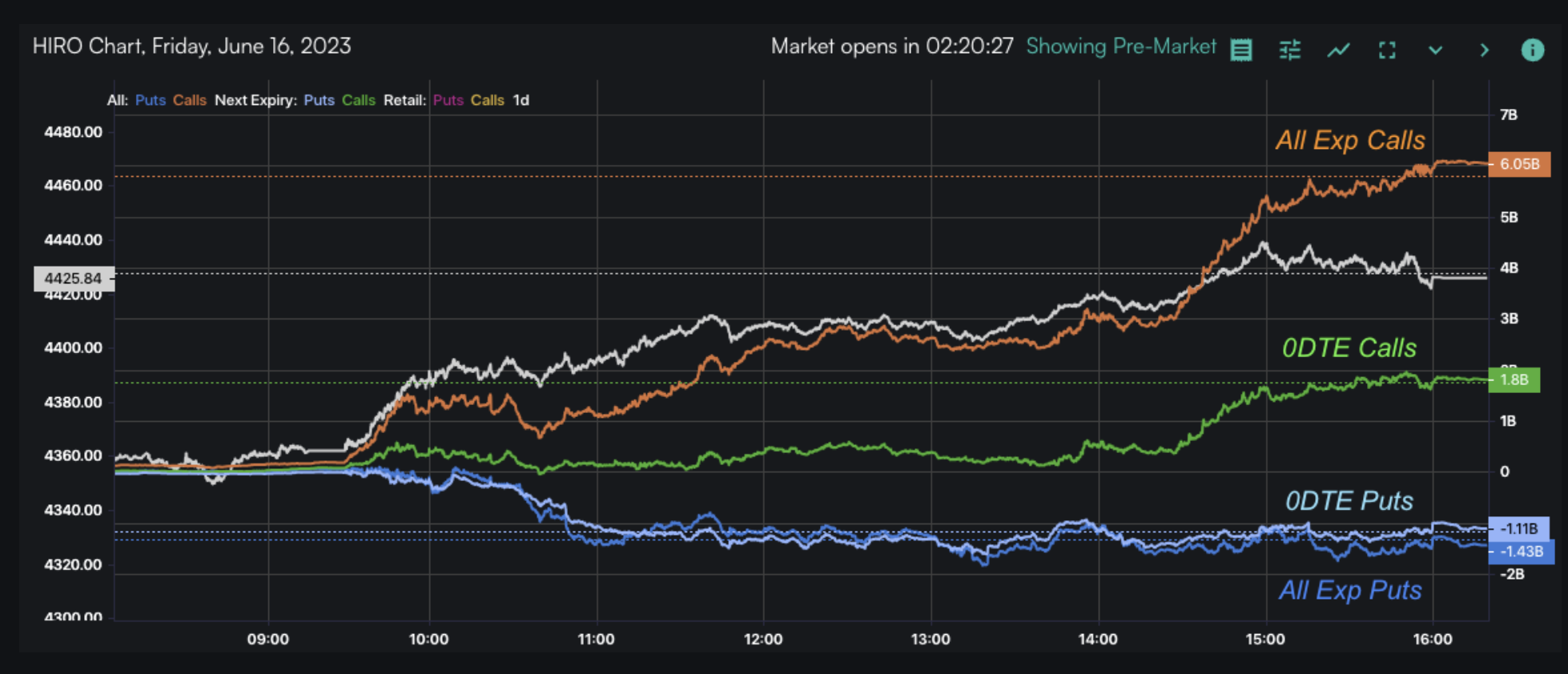This screenshot has width=1568, height=674.
Task: Click the Showing Pre-Market link
Action: pos(1120,46)
